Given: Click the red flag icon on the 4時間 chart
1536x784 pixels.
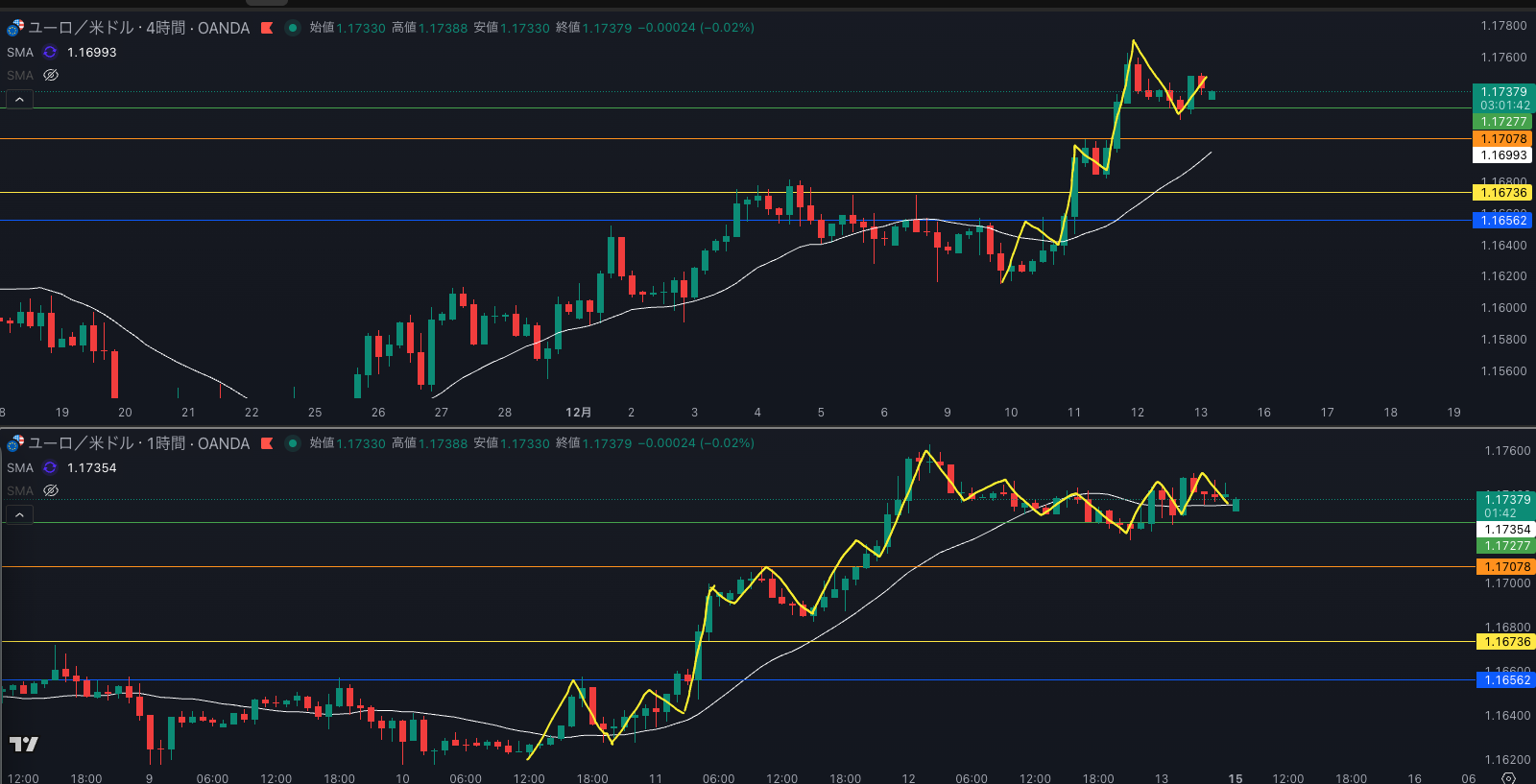Looking at the screenshot, I should pyautogui.click(x=267, y=28).
